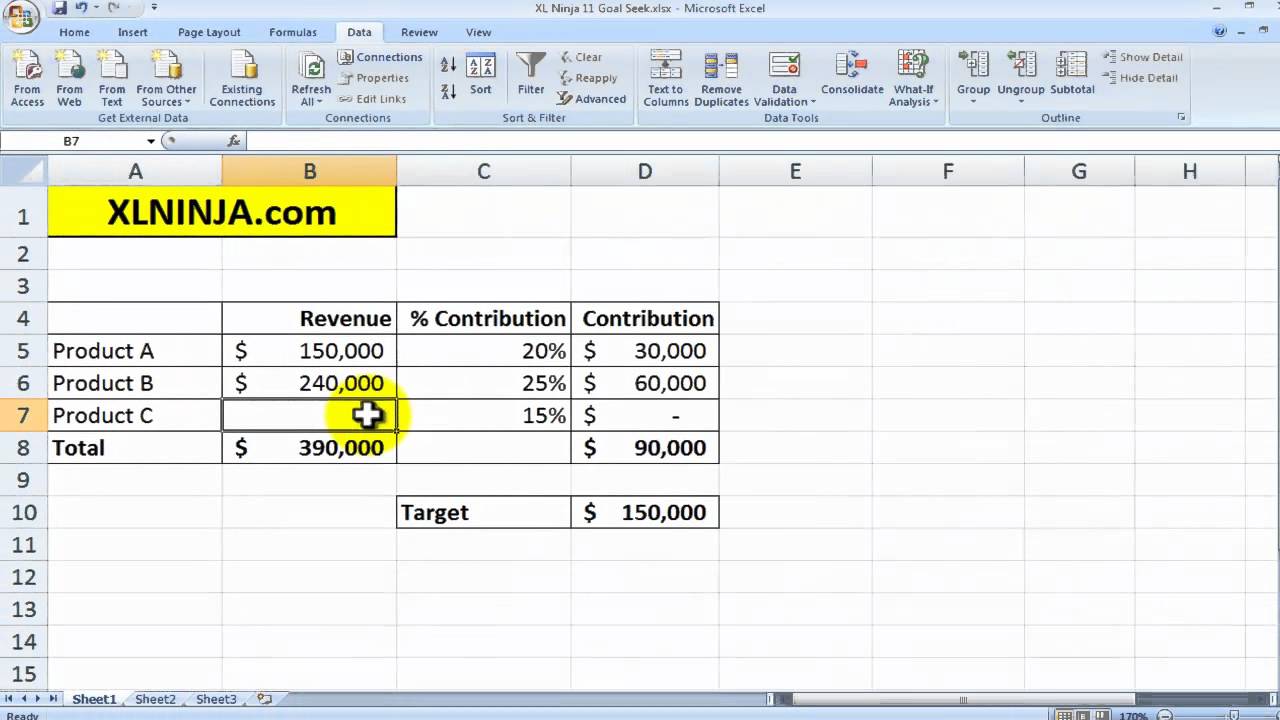Open From Other Sources dropdown
Image resolution: width=1280 pixels, height=720 pixels.
(x=166, y=79)
